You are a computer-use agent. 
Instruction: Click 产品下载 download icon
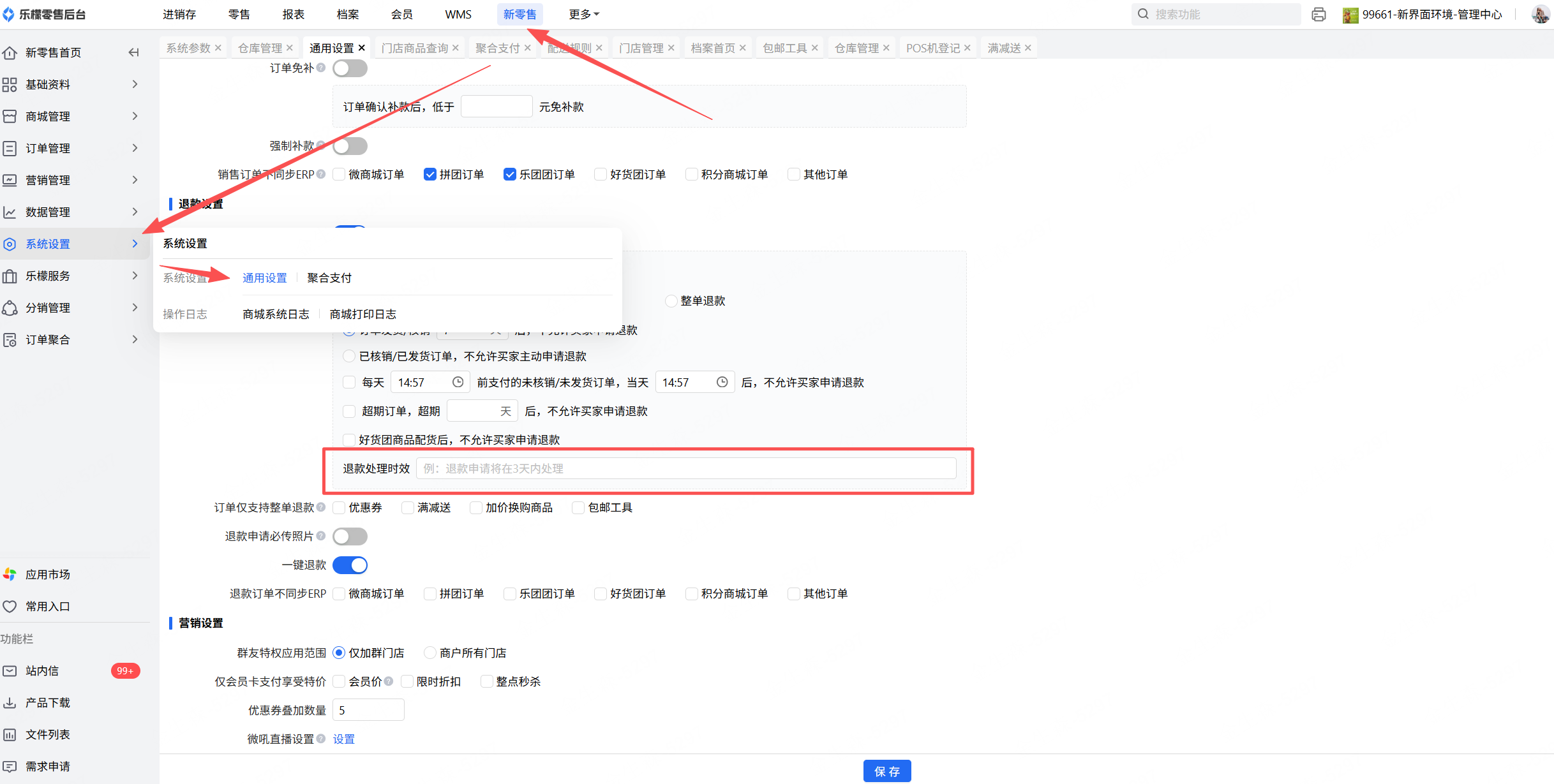pyautogui.click(x=10, y=702)
